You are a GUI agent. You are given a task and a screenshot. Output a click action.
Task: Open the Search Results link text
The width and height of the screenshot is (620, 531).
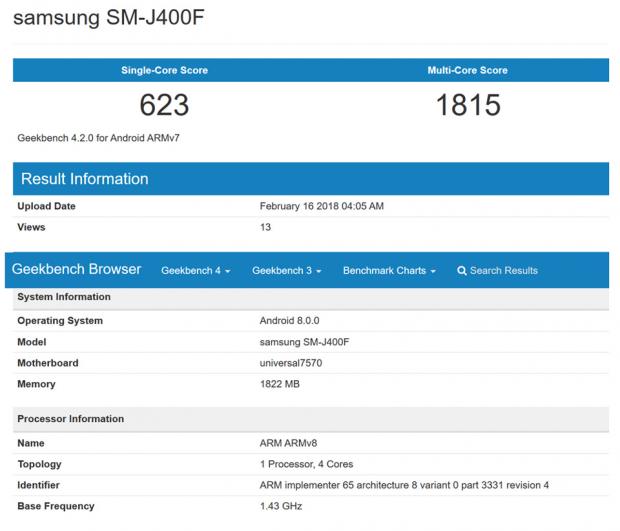tap(503, 271)
